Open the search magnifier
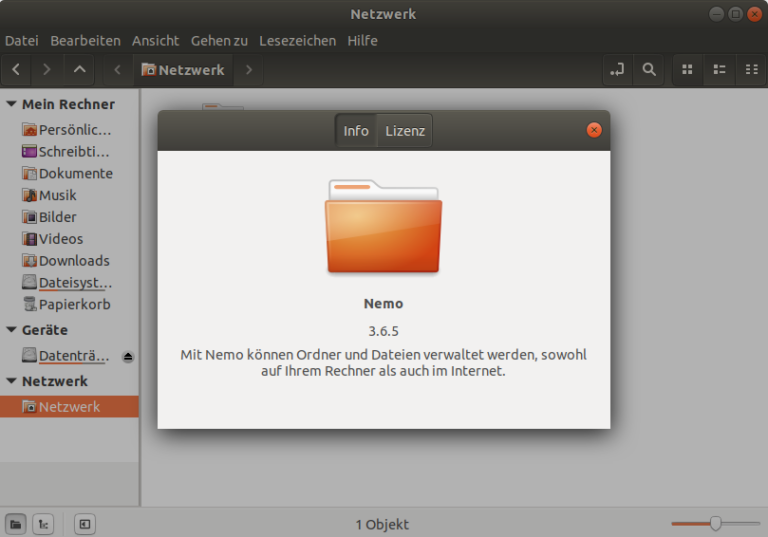Screen dimensions: 768x537 point(649,70)
